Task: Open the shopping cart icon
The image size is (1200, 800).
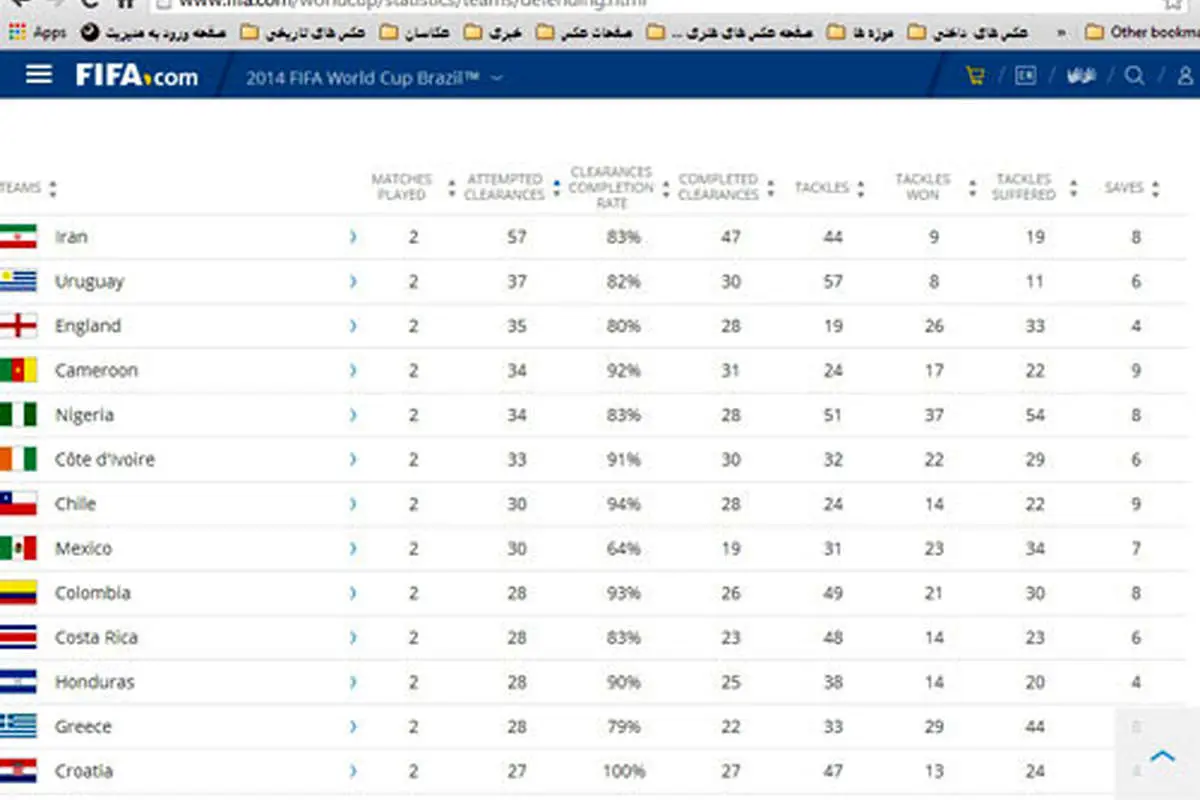Action: (975, 76)
